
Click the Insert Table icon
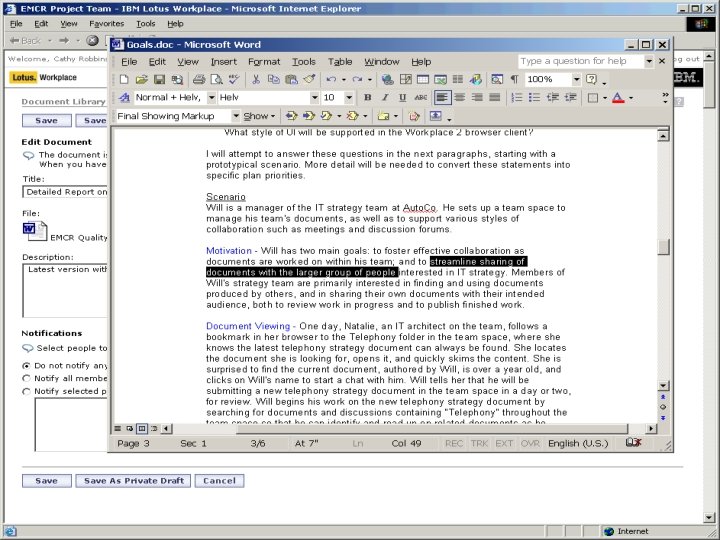[x=422, y=79]
